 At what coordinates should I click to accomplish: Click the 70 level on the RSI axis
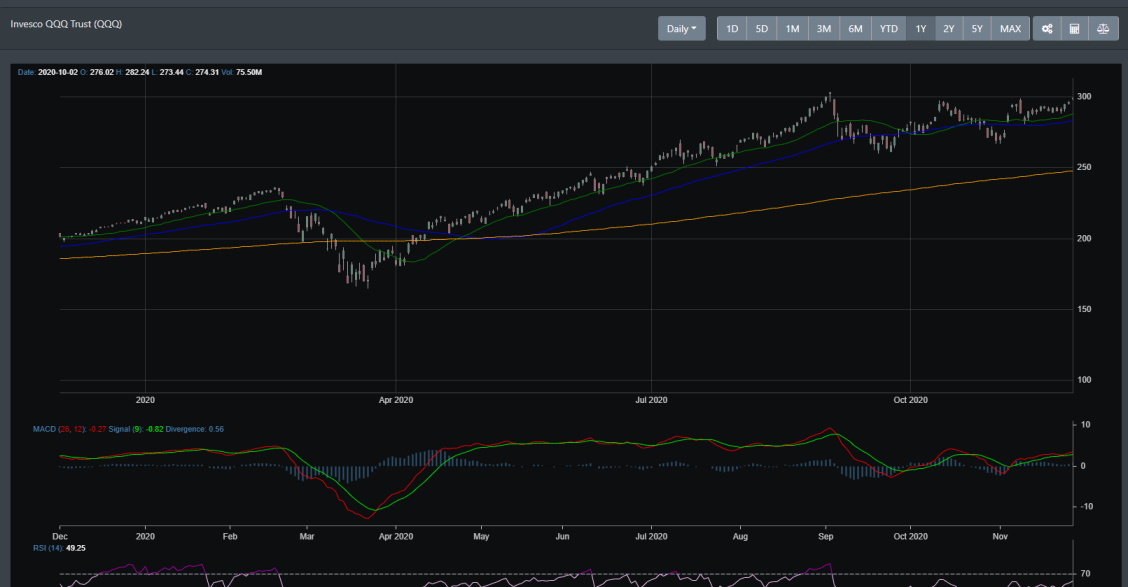tap(1085, 574)
